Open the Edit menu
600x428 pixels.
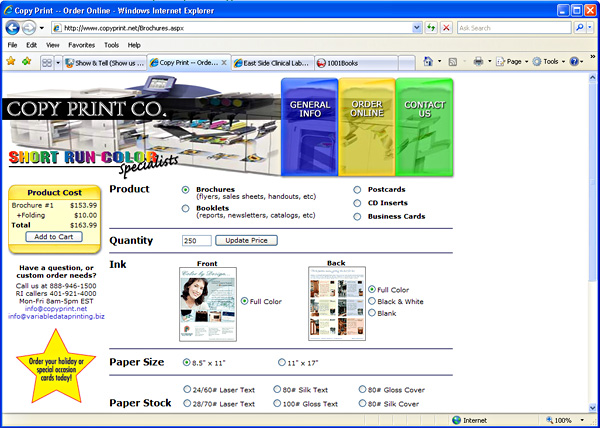tap(31, 45)
